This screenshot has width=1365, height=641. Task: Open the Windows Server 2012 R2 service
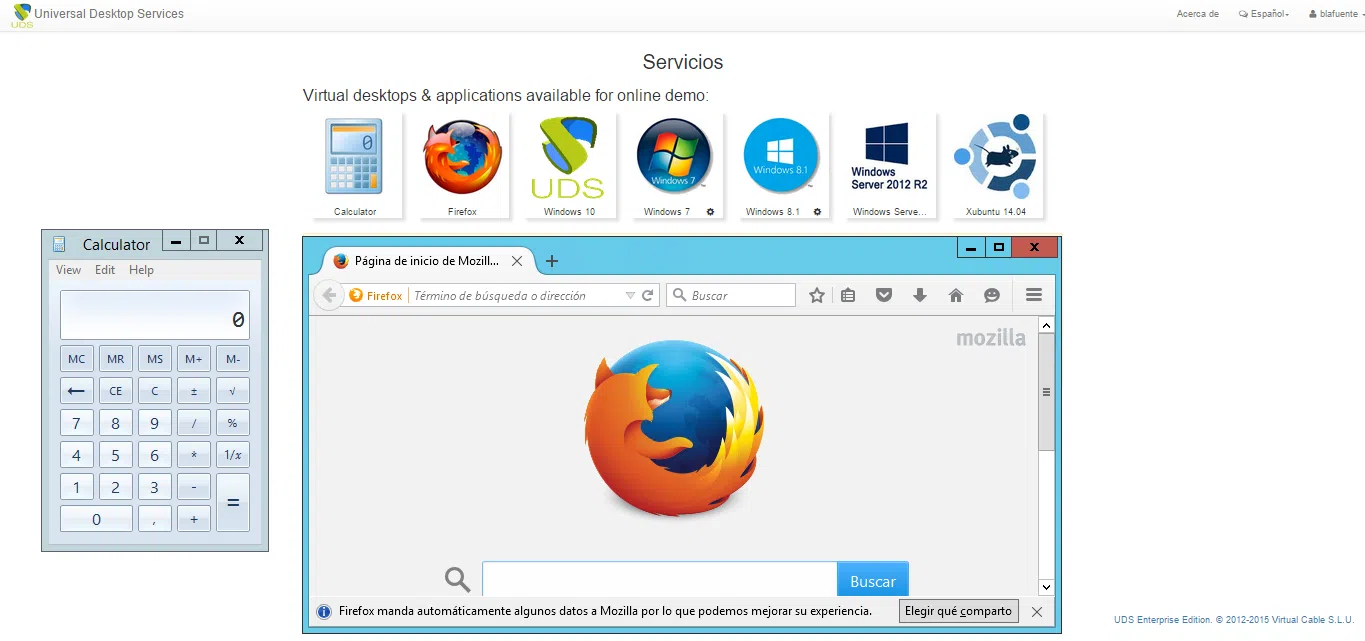[x=889, y=157]
